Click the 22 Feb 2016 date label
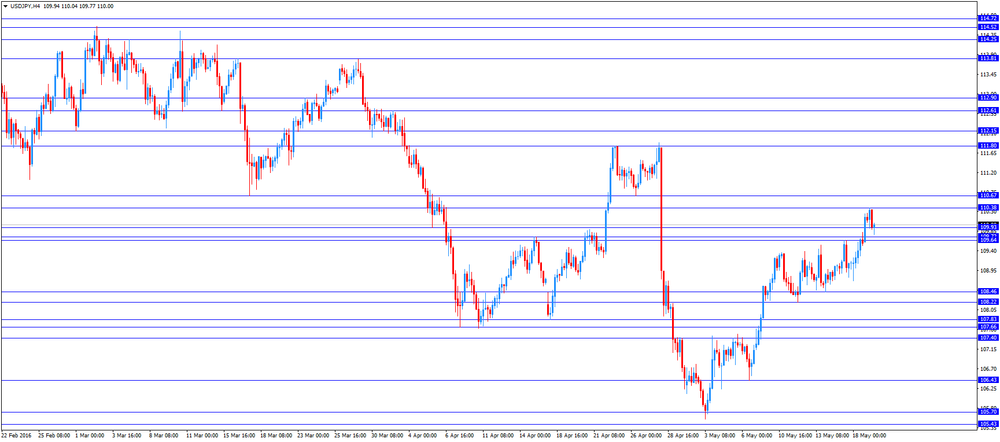1000x442 pixels. (x=15, y=437)
